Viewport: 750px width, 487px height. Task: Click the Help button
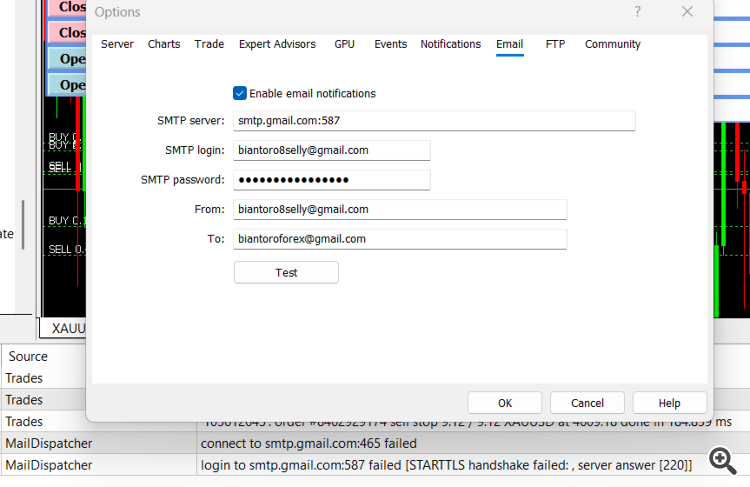click(669, 403)
